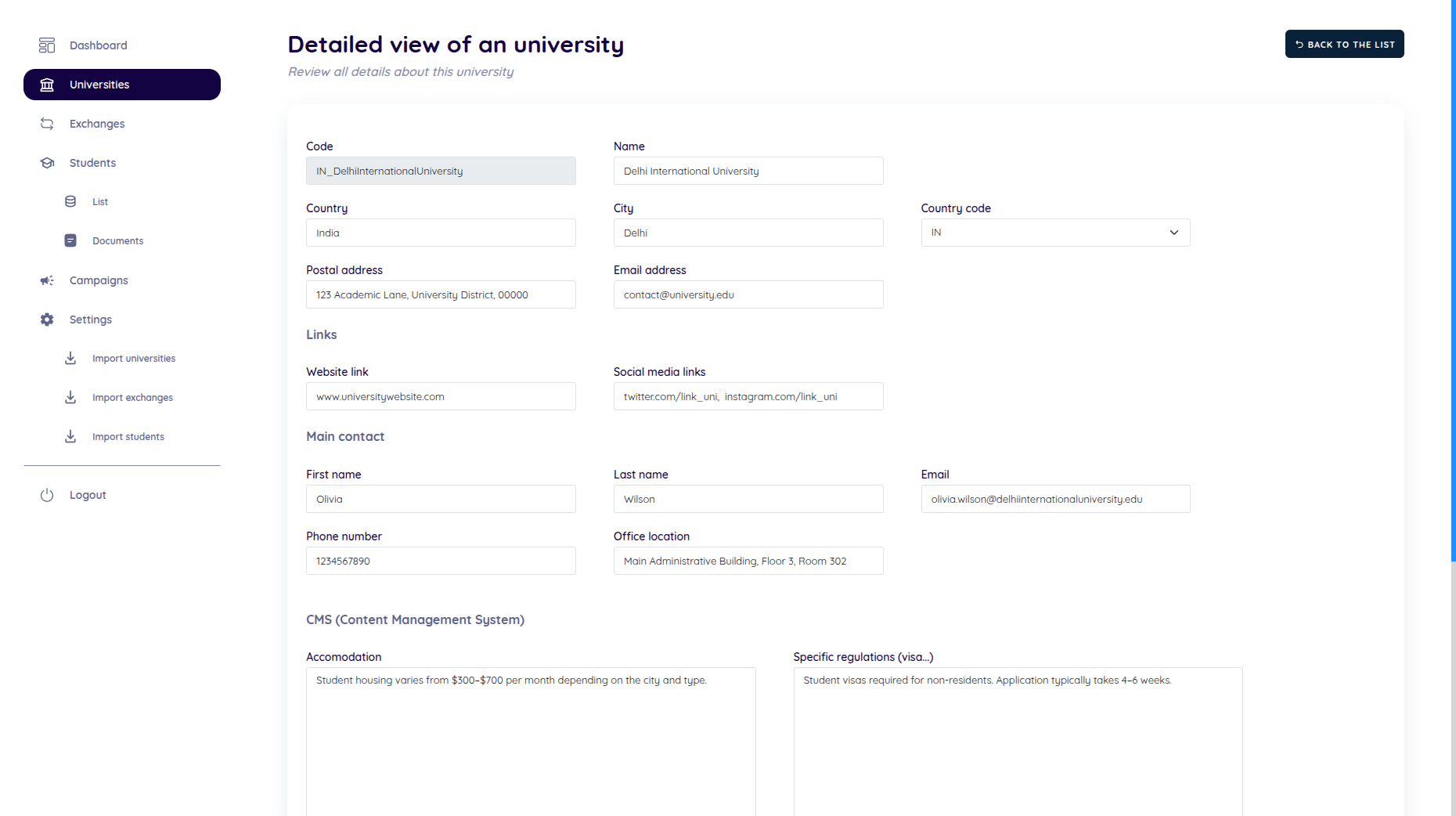Viewport: 1456px width, 816px height.
Task: Click the Name input field
Action: click(748, 171)
